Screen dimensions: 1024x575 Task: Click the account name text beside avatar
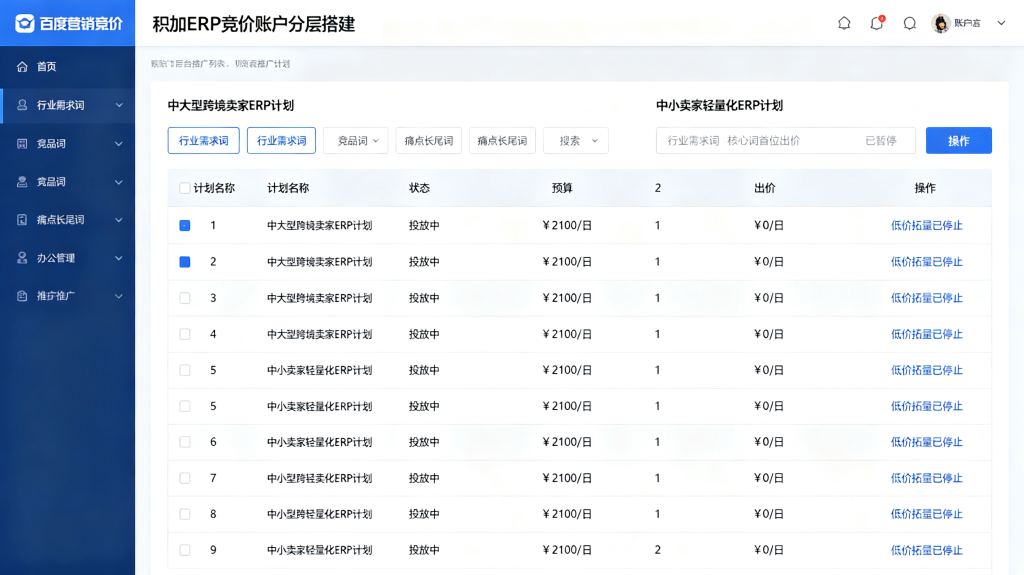[967, 24]
